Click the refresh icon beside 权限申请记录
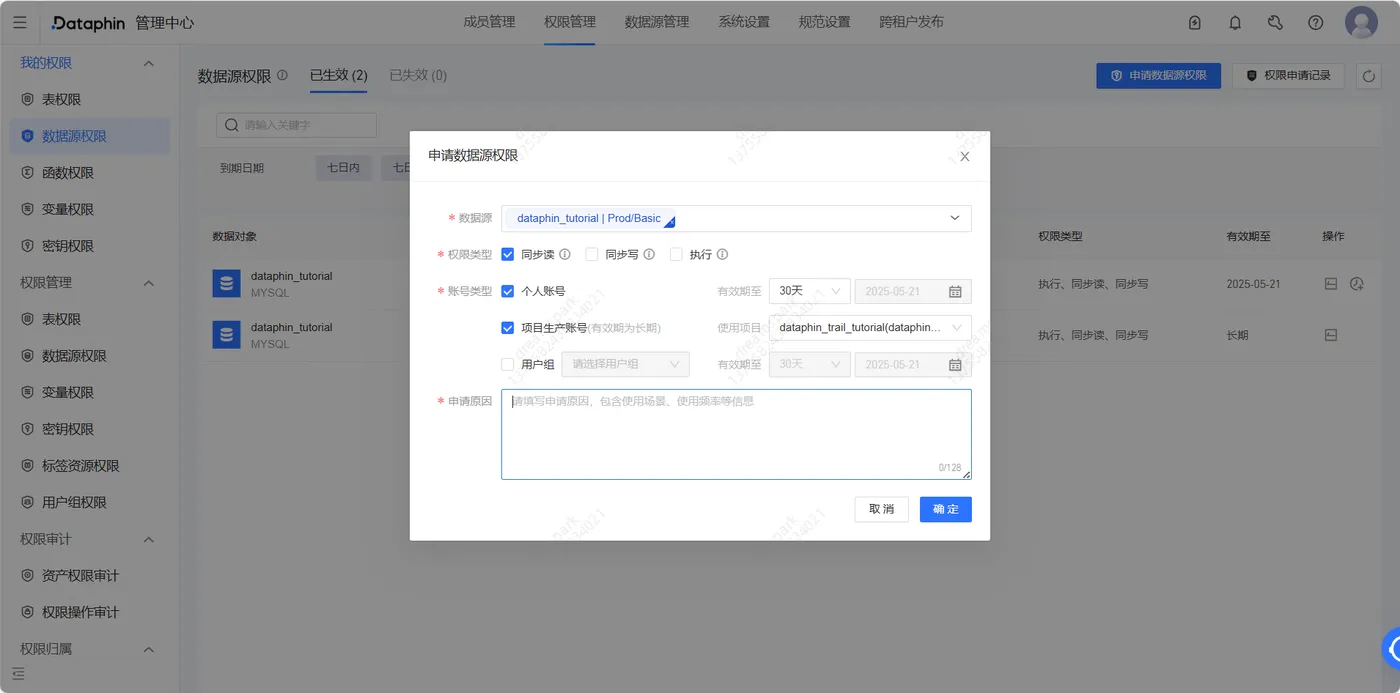This screenshot has height=693, width=1400. point(1369,75)
